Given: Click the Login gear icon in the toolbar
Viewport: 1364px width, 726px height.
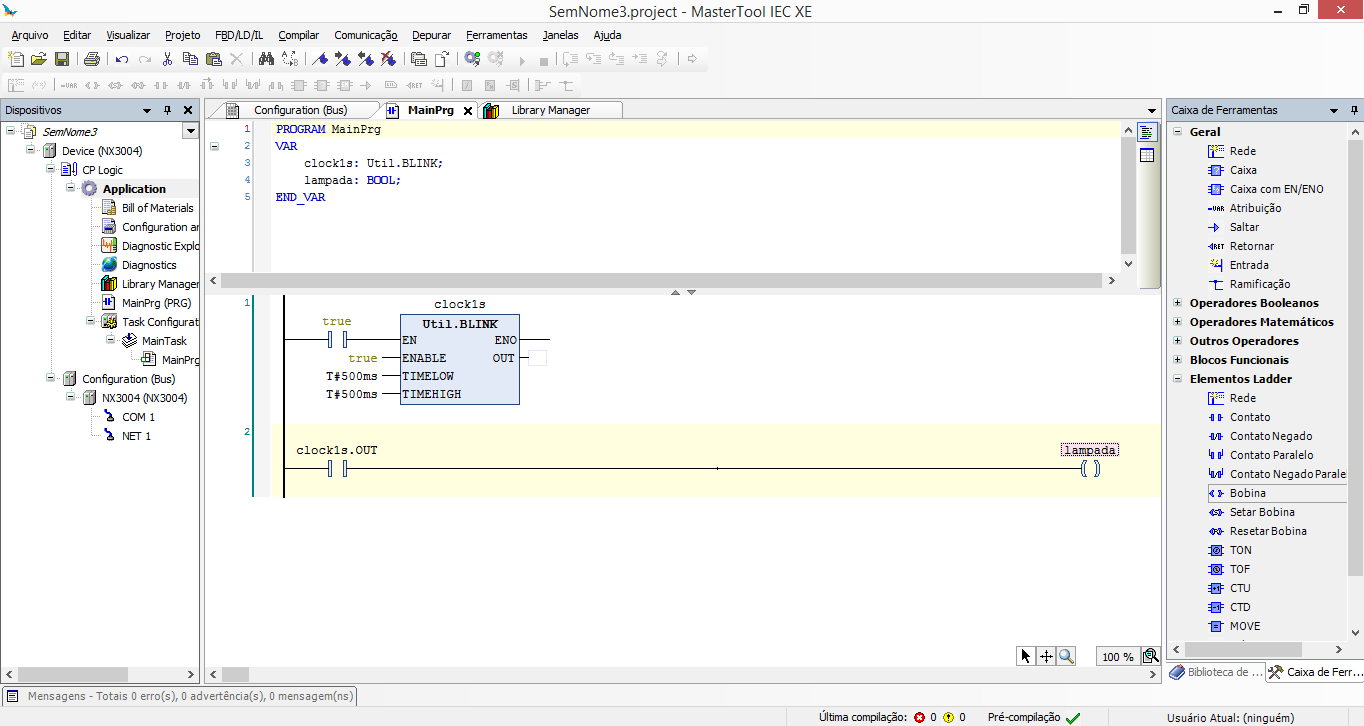Looking at the screenshot, I should pyautogui.click(x=472, y=60).
